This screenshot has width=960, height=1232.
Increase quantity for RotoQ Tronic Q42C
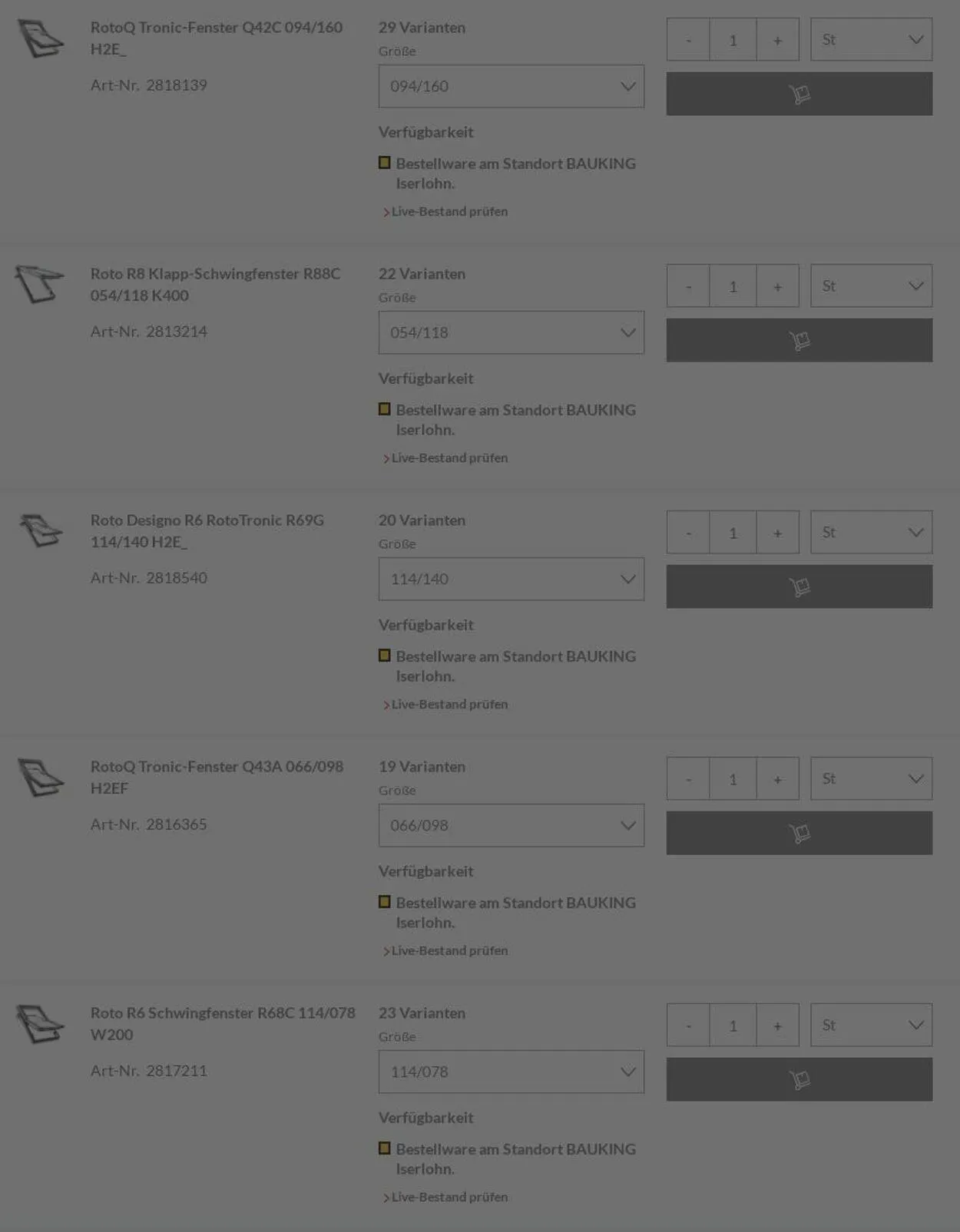click(777, 40)
